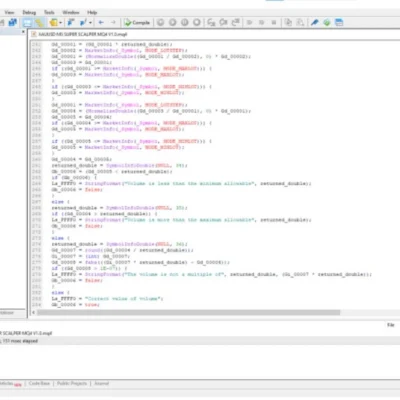Click "Volume is more than the maximum allowable" string
The height and width of the screenshot is (400, 400).
[x=190, y=220]
